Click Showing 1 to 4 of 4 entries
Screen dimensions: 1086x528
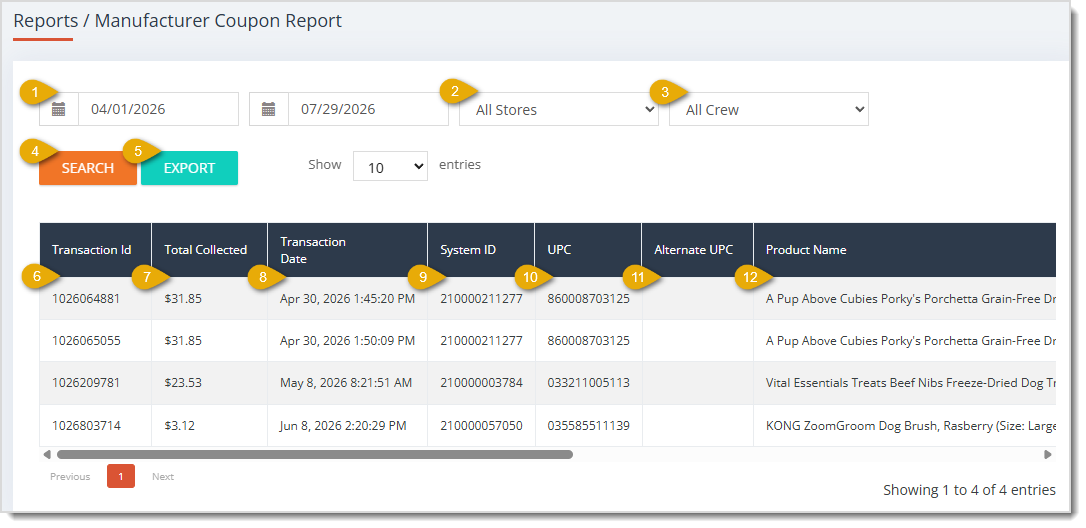pos(969,490)
